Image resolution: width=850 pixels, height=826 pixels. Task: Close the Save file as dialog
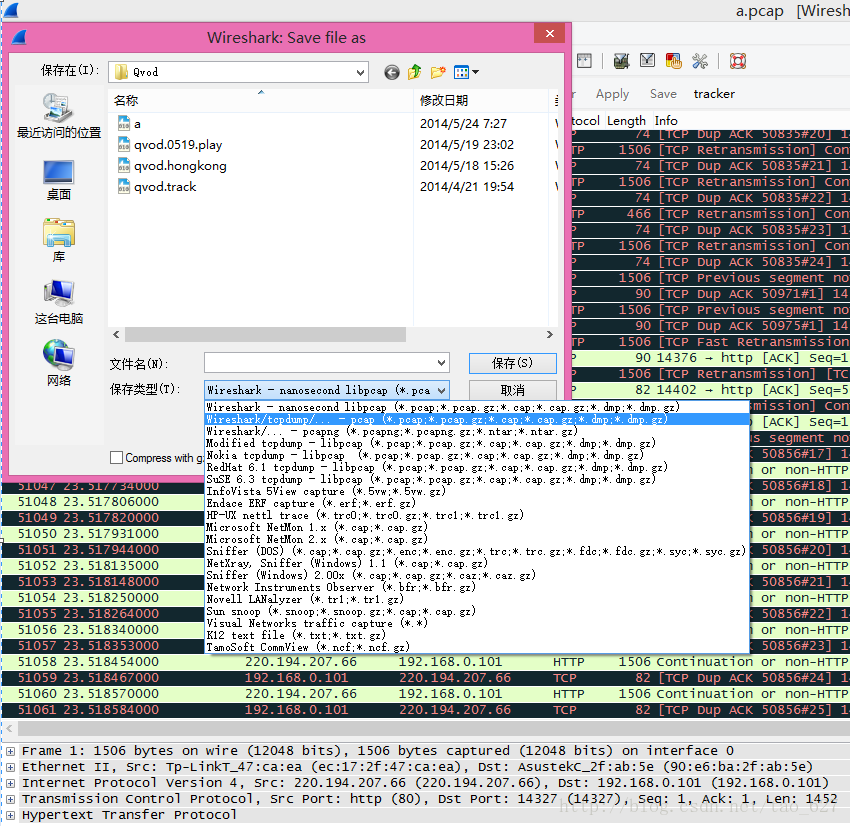(550, 34)
